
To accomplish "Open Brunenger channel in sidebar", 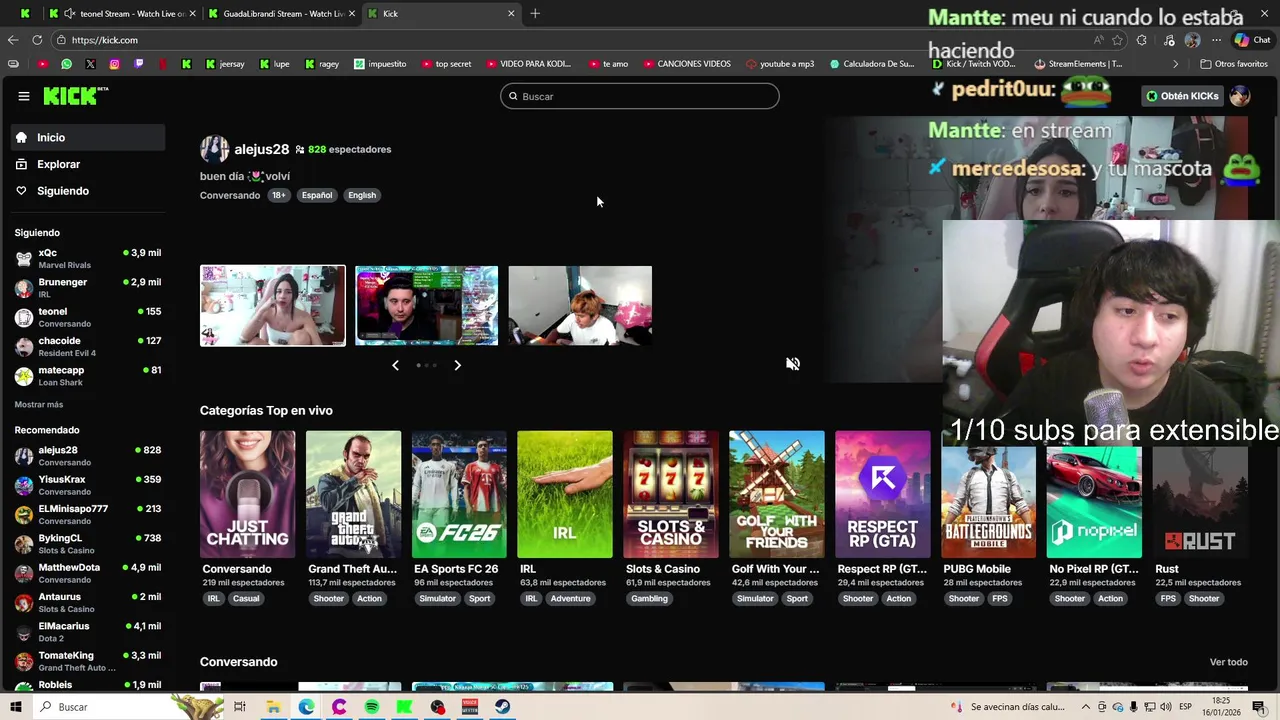I will pos(89,288).
